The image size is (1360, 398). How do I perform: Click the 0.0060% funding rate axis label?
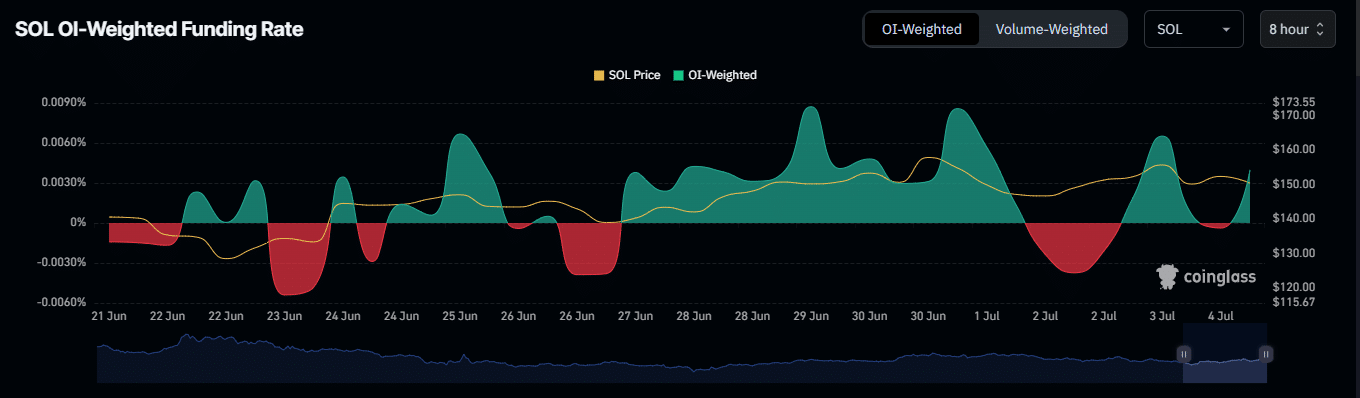coord(64,143)
